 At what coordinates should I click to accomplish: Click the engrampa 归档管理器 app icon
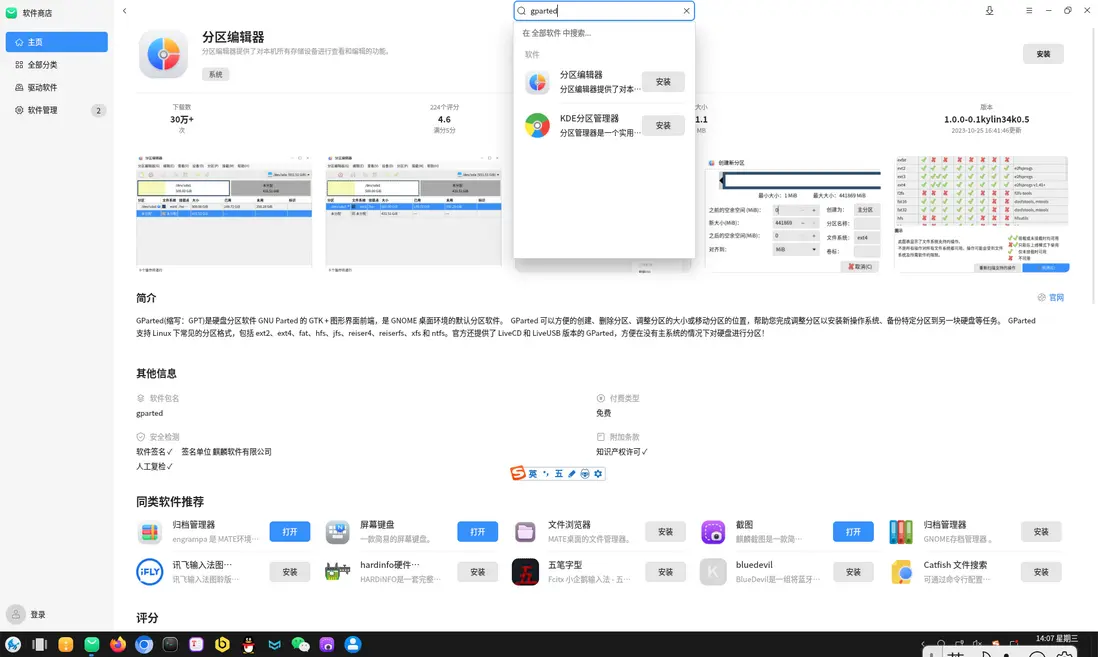(x=149, y=532)
